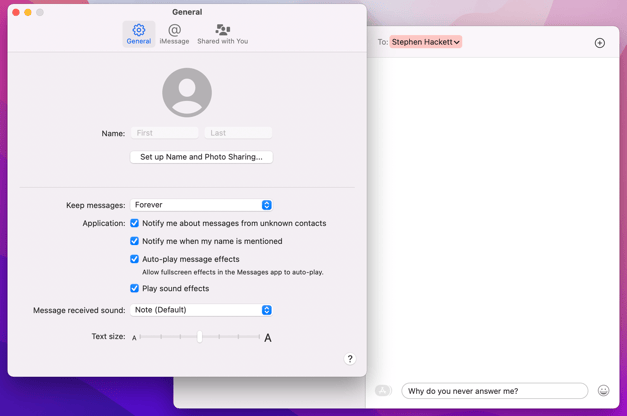Click the message text field
The width and height of the screenshot is (627, 416).
point(495,391)
